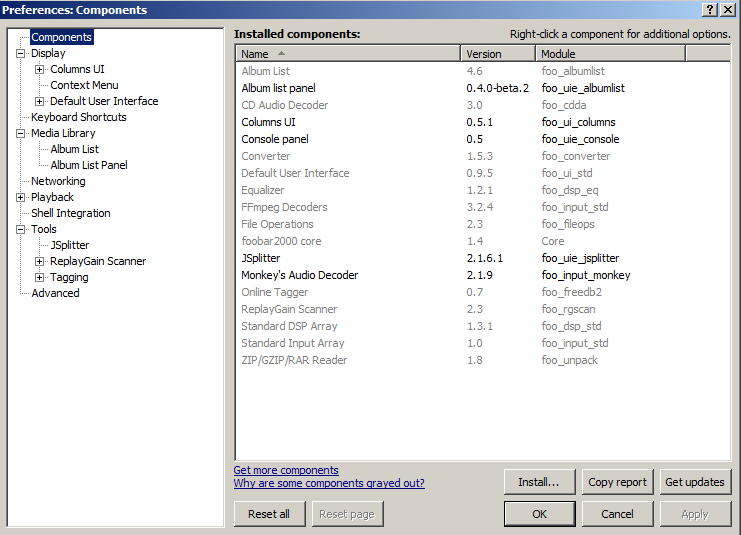The image size is (741, 535).
Task: Expand the ReplayGain Scanner node
Action: tap(40, 261)
